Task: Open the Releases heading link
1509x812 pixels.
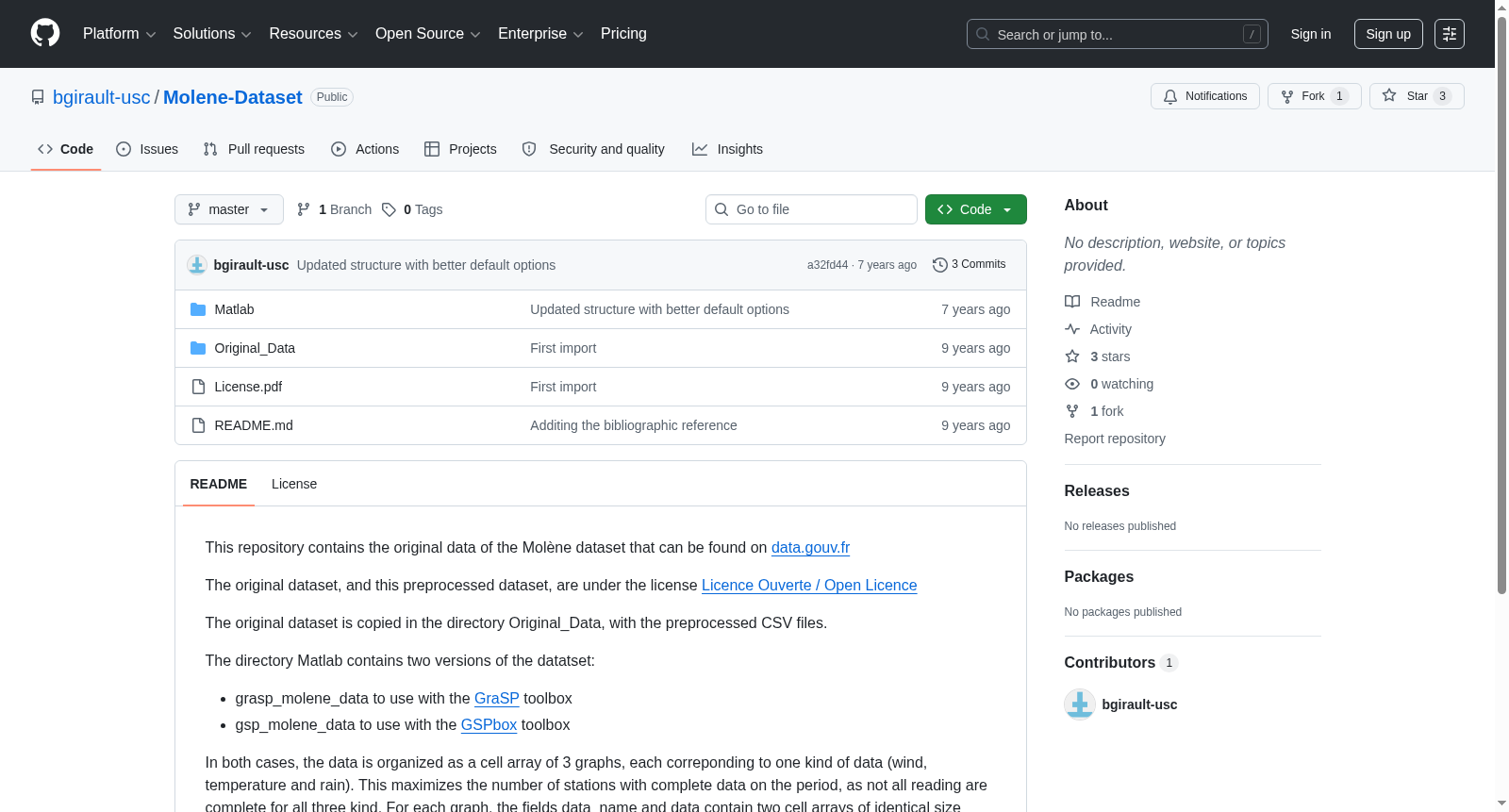Action: click(1097, 490)
